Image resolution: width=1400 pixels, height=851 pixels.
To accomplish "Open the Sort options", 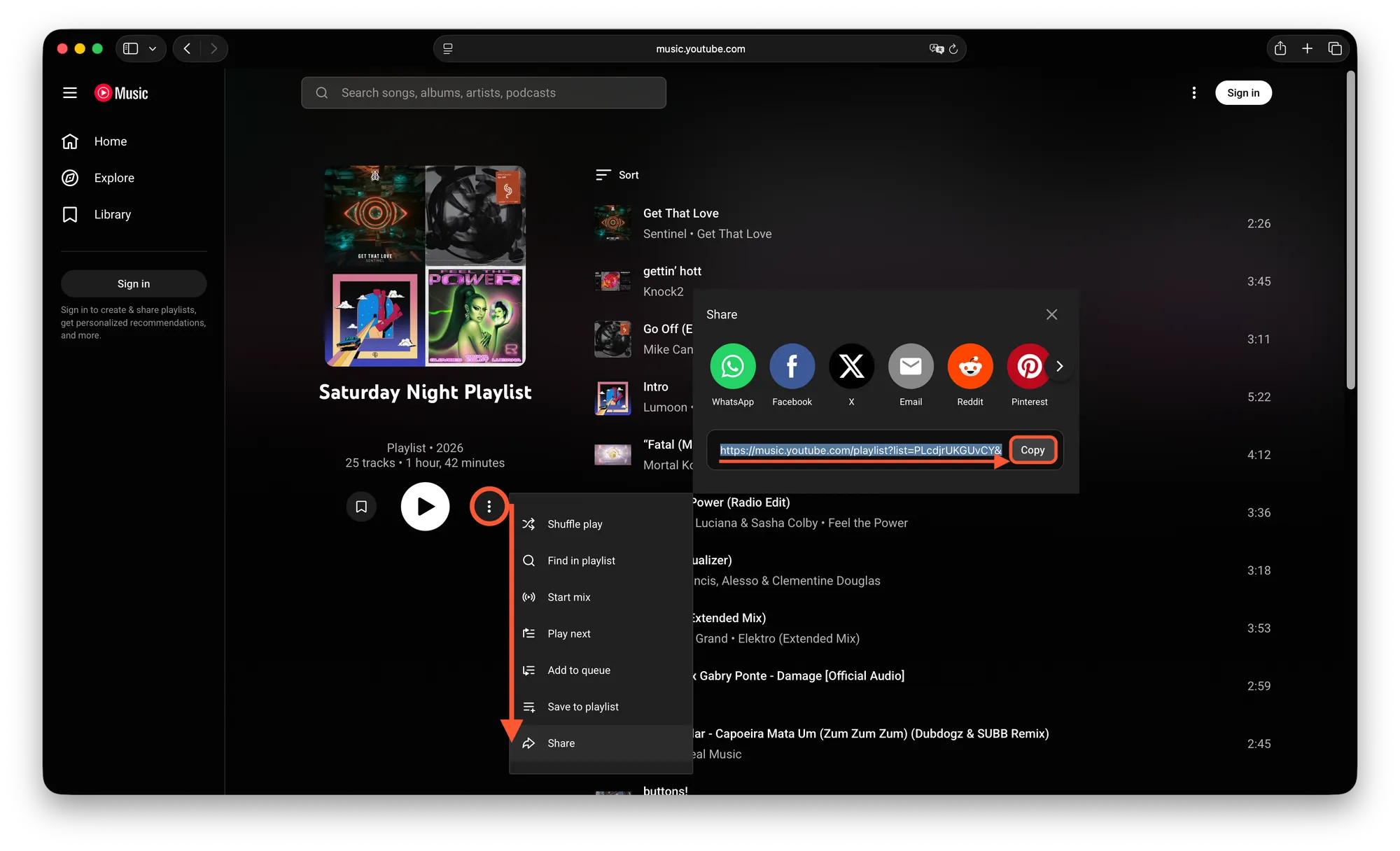I will pos(617,175).
